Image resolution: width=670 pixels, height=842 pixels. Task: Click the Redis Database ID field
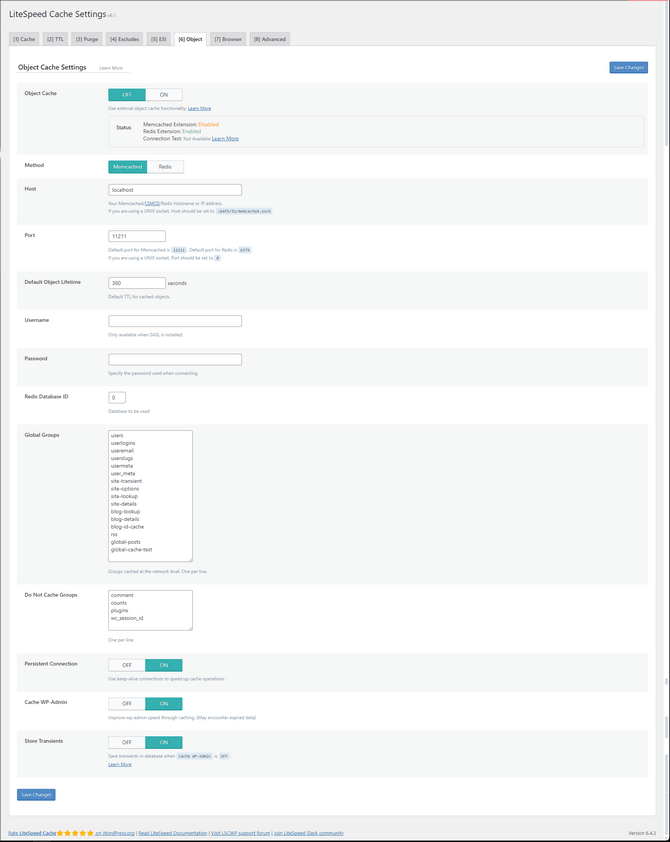(117, 398)
